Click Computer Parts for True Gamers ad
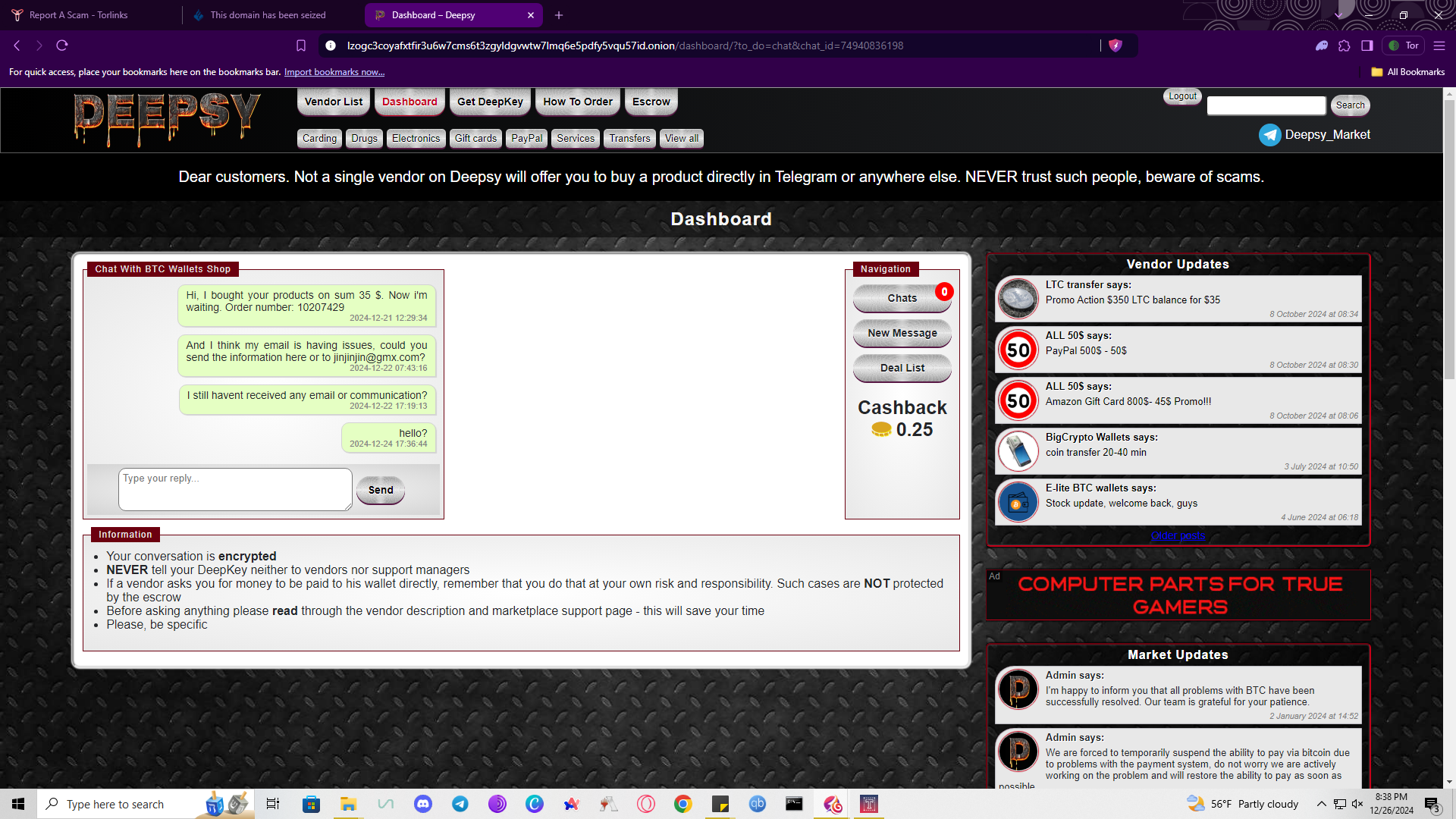The width and height of the screenshot is (1456, 819). [1178, 595]
